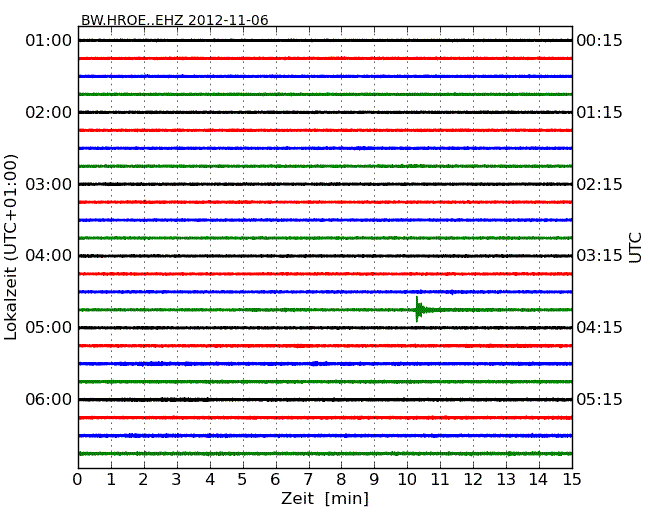The image size is (650, 520).
Task: Click x-axis tick label 14
Action: pyautogui.click(x=538, y=480)
